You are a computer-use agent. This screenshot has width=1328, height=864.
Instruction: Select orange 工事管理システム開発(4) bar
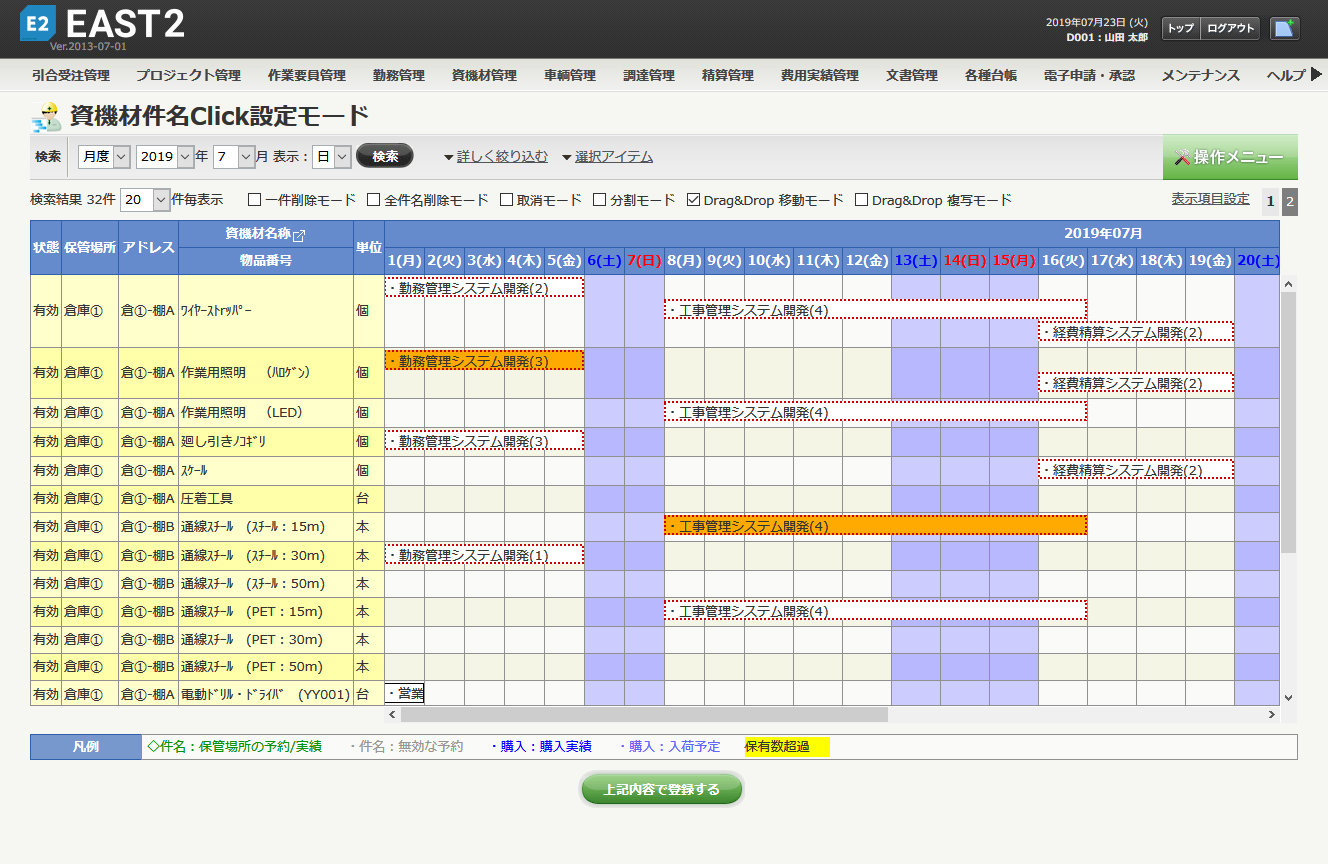tap(875, 525)
